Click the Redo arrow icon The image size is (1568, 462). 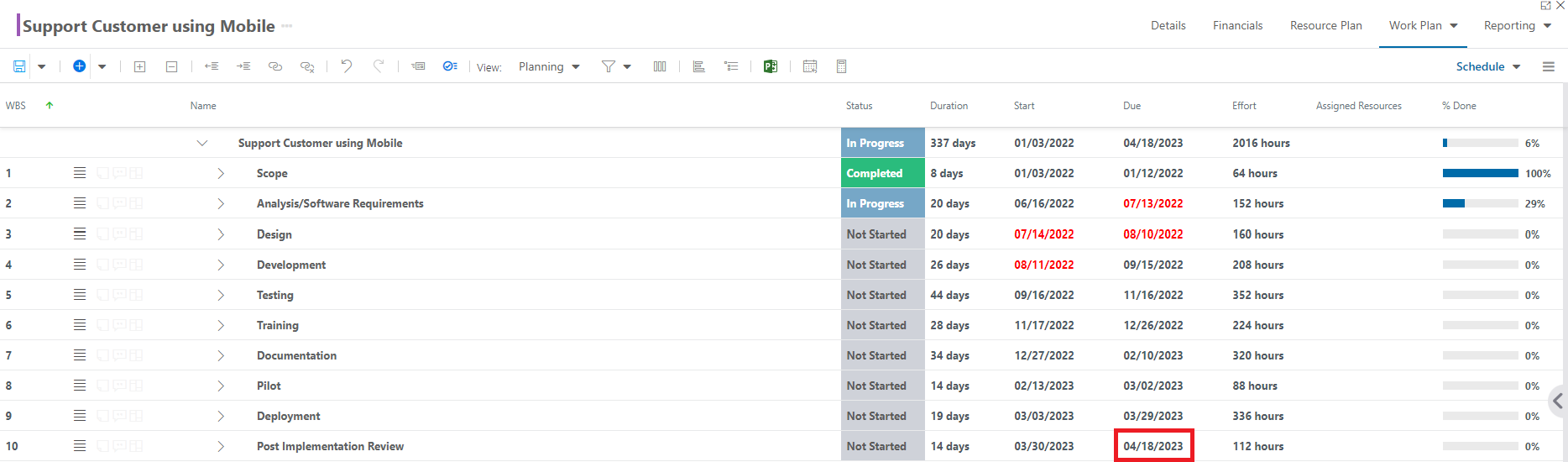[379, 66]
